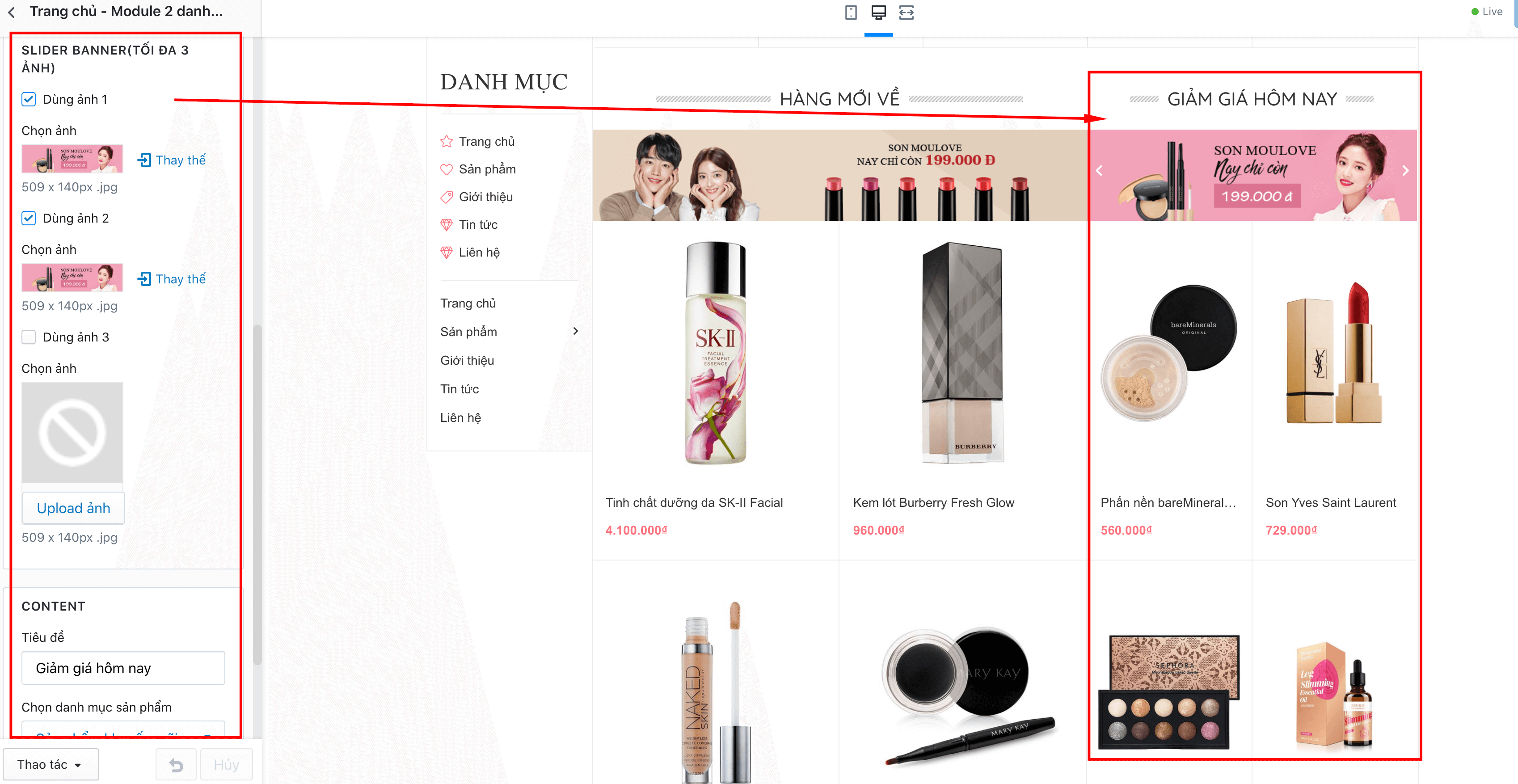The width and height of the screenshot is (1518, 784).
Task: Open Giới thiệu in the icon menu
Action: [485, 197]
